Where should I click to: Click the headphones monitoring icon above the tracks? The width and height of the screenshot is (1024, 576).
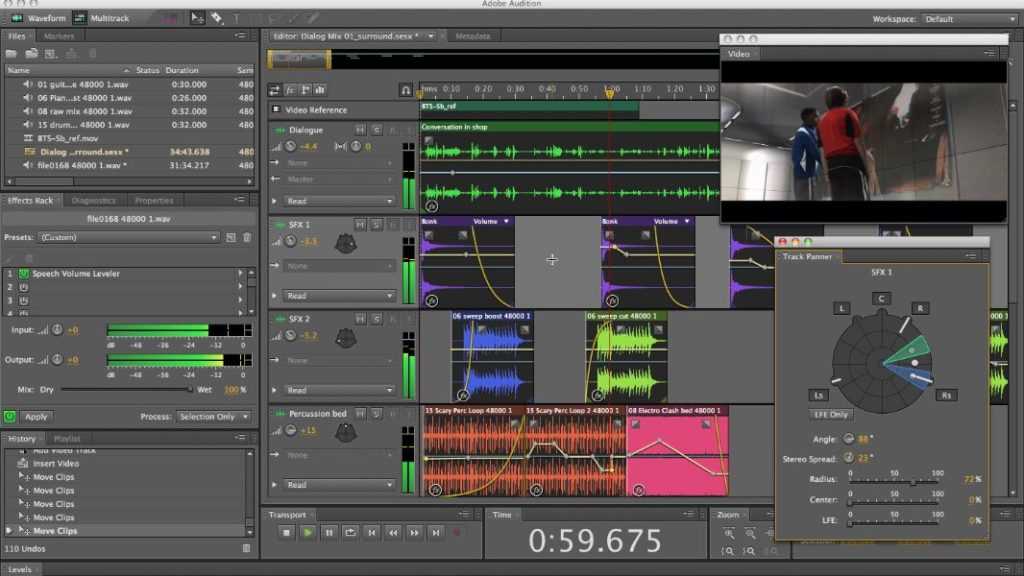405,90
